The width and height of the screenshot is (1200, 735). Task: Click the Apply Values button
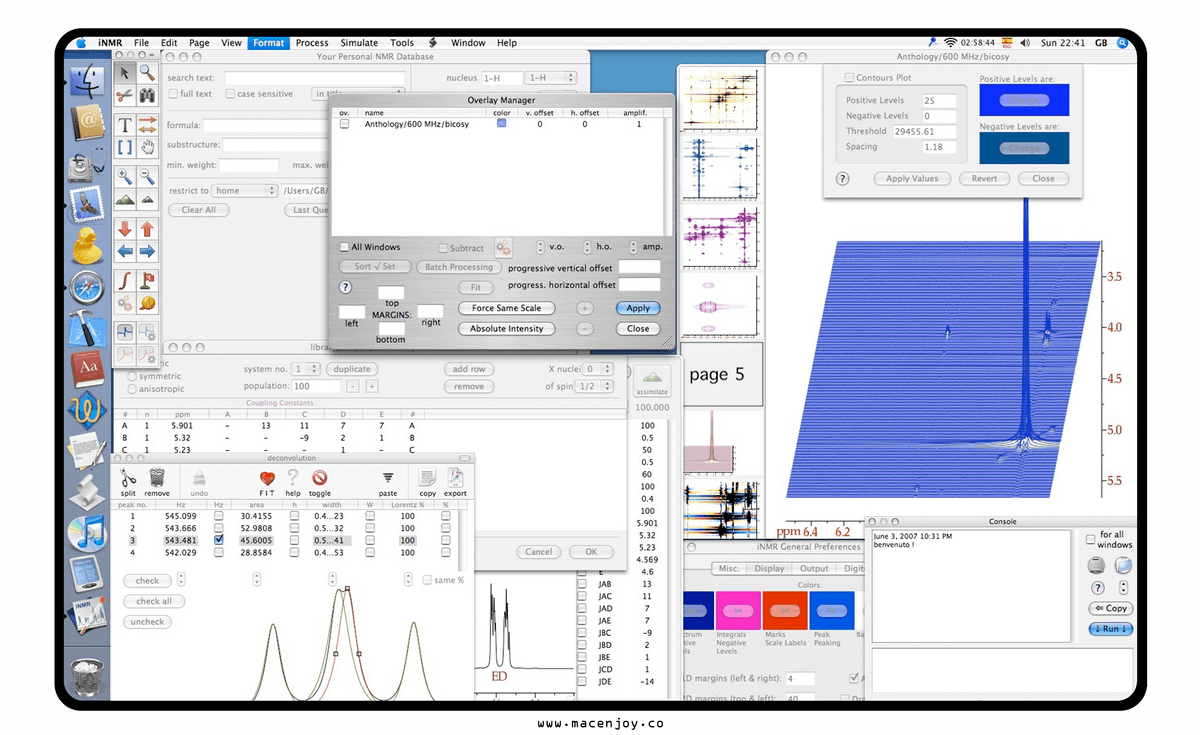tap(912, 179)
